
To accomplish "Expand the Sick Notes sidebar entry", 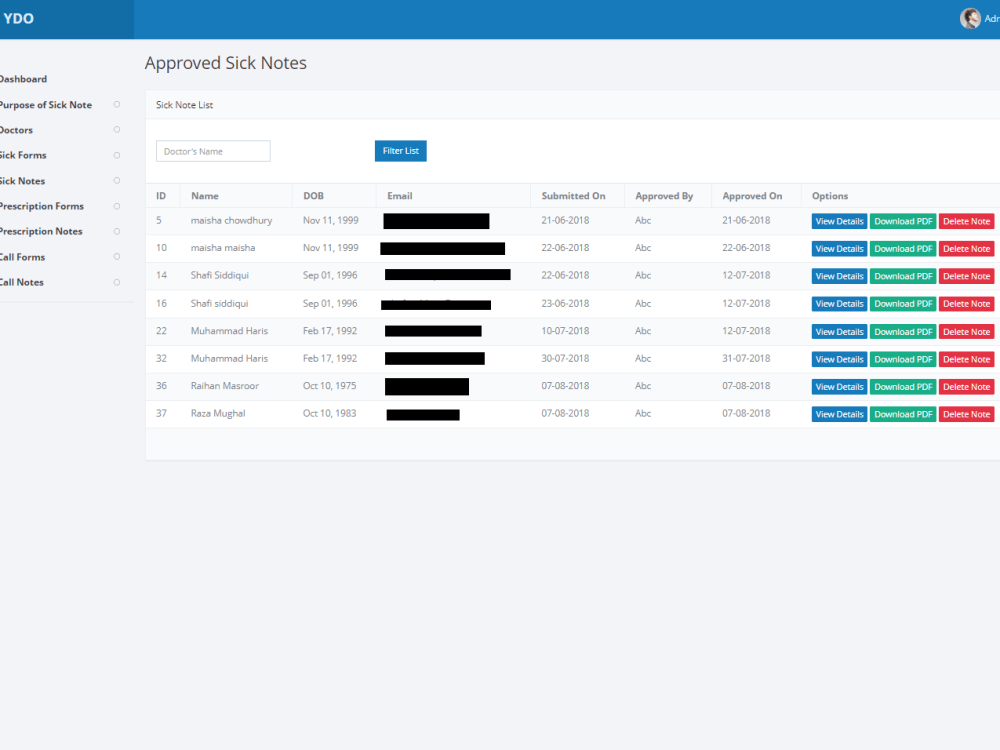I will coord(23,181).
